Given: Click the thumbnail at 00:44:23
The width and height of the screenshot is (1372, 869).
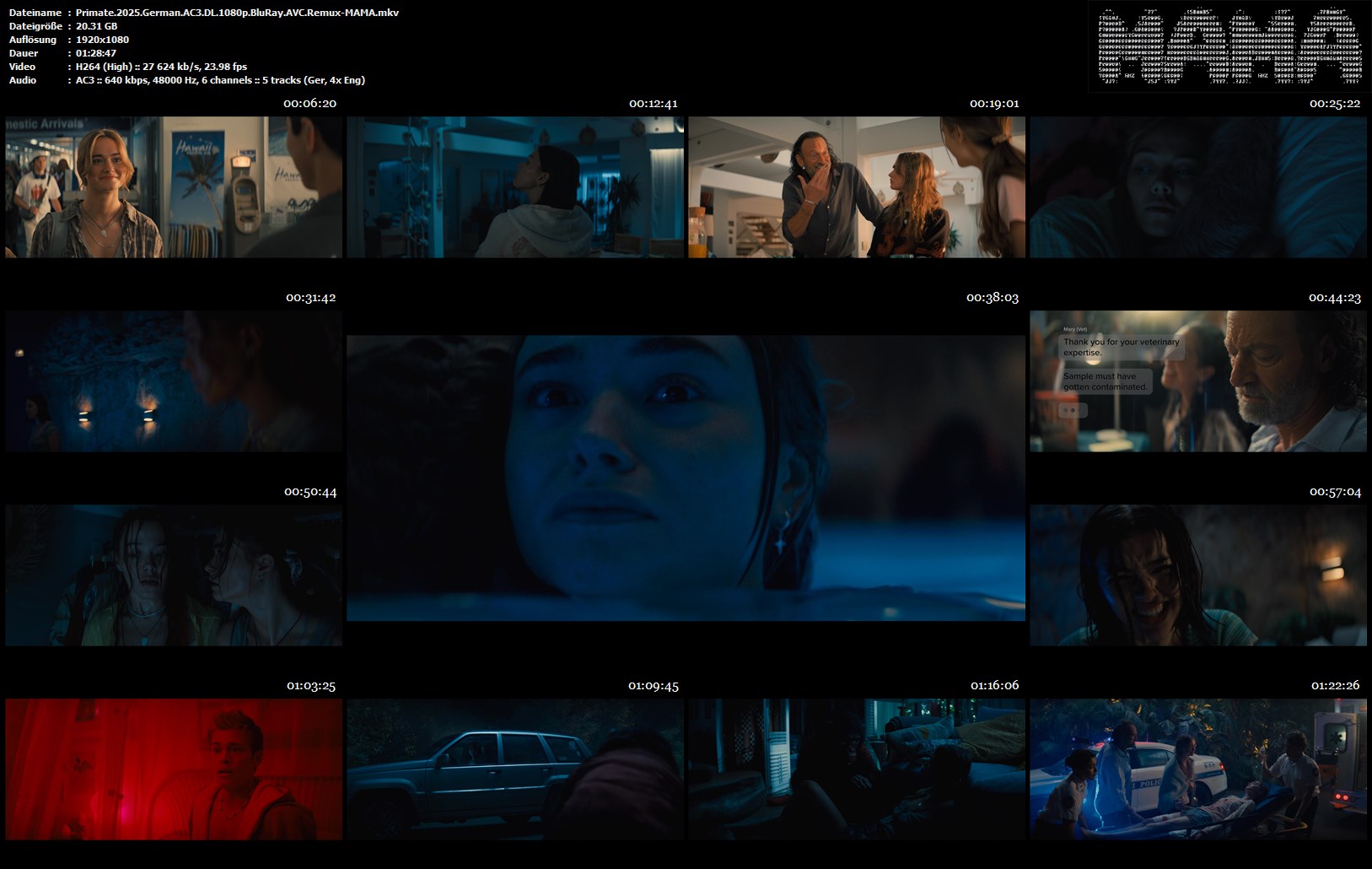Looking at the screenshot, I should coord(1198,381).
